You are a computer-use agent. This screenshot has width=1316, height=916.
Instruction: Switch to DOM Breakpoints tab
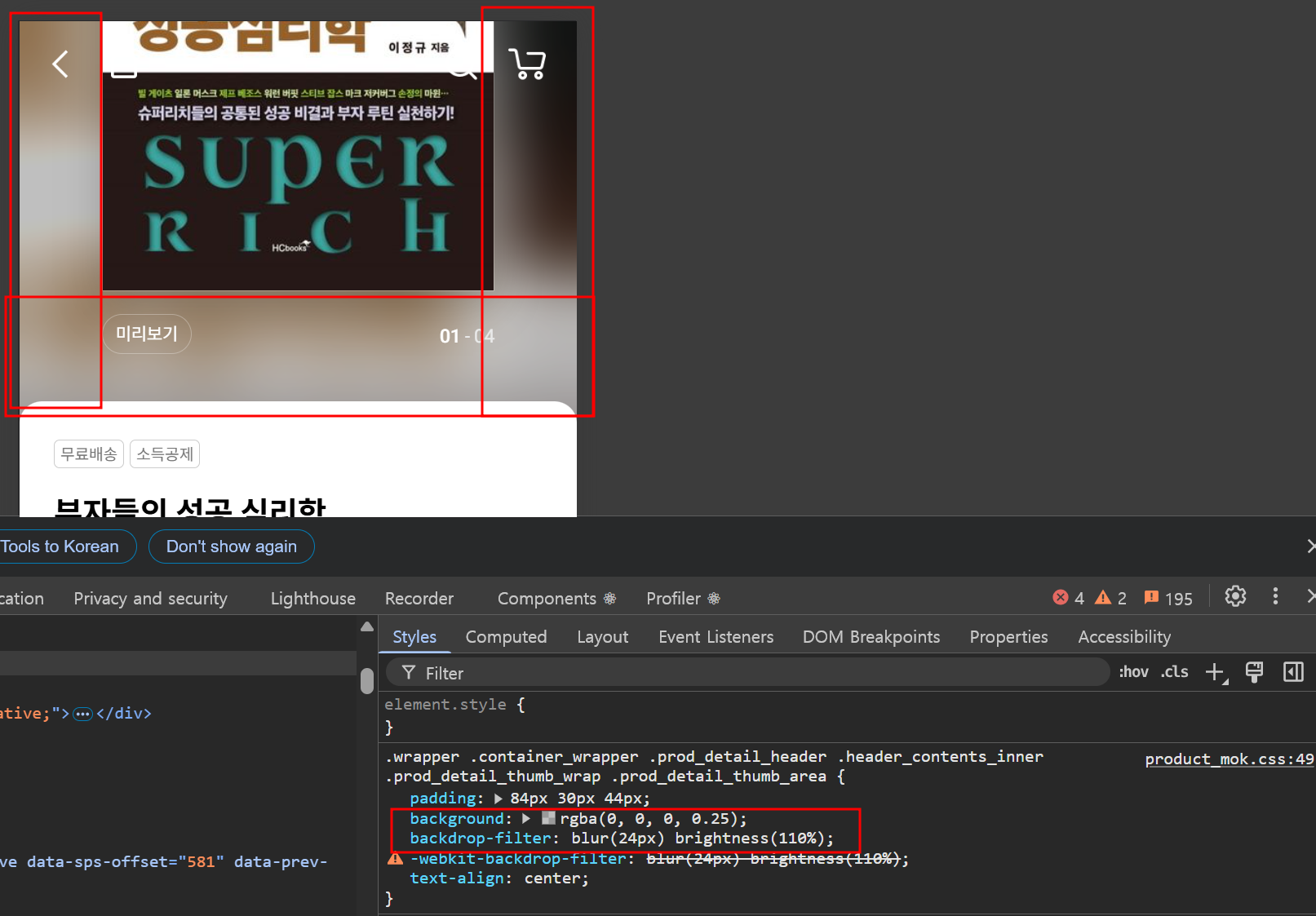pyautogui.click(x=871, y=637)
